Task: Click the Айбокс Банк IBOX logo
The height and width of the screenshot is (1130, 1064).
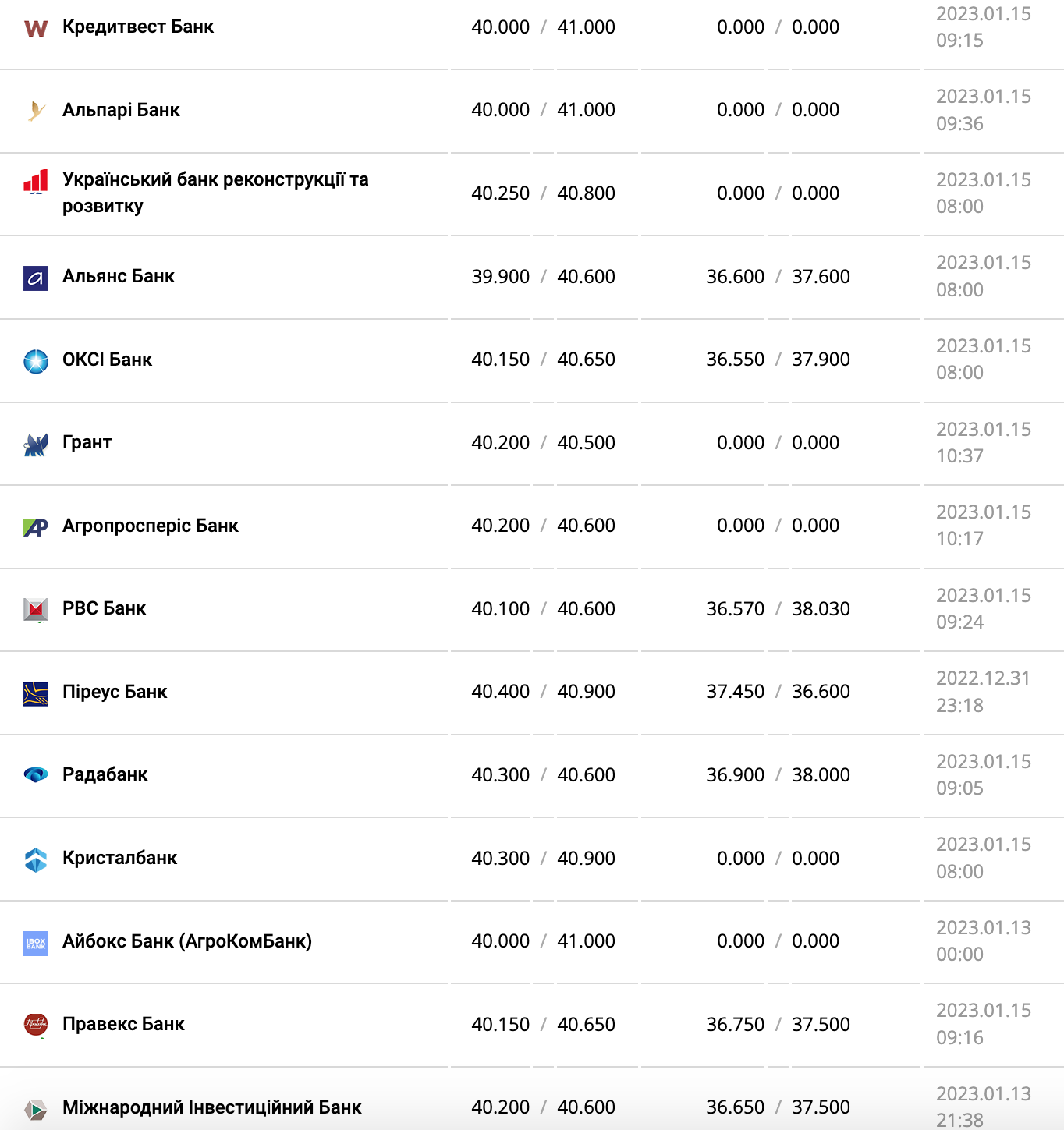Action: [x=36, y=943]
